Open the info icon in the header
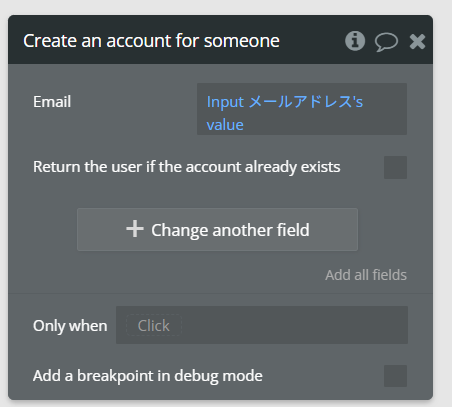 click(x=355, y=41)
